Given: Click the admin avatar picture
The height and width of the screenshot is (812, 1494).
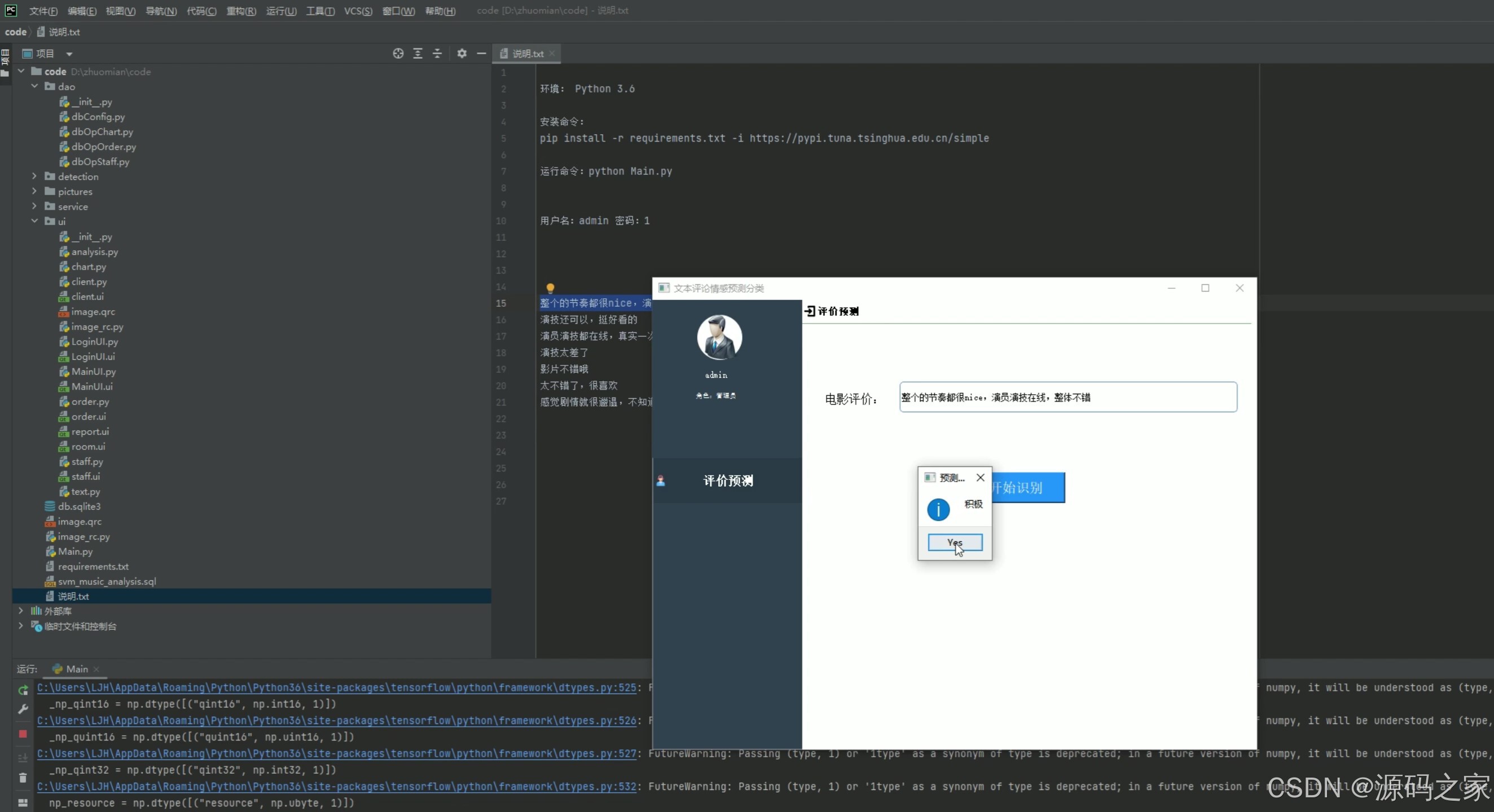Looking at the screenshot, I should point(719,337).
